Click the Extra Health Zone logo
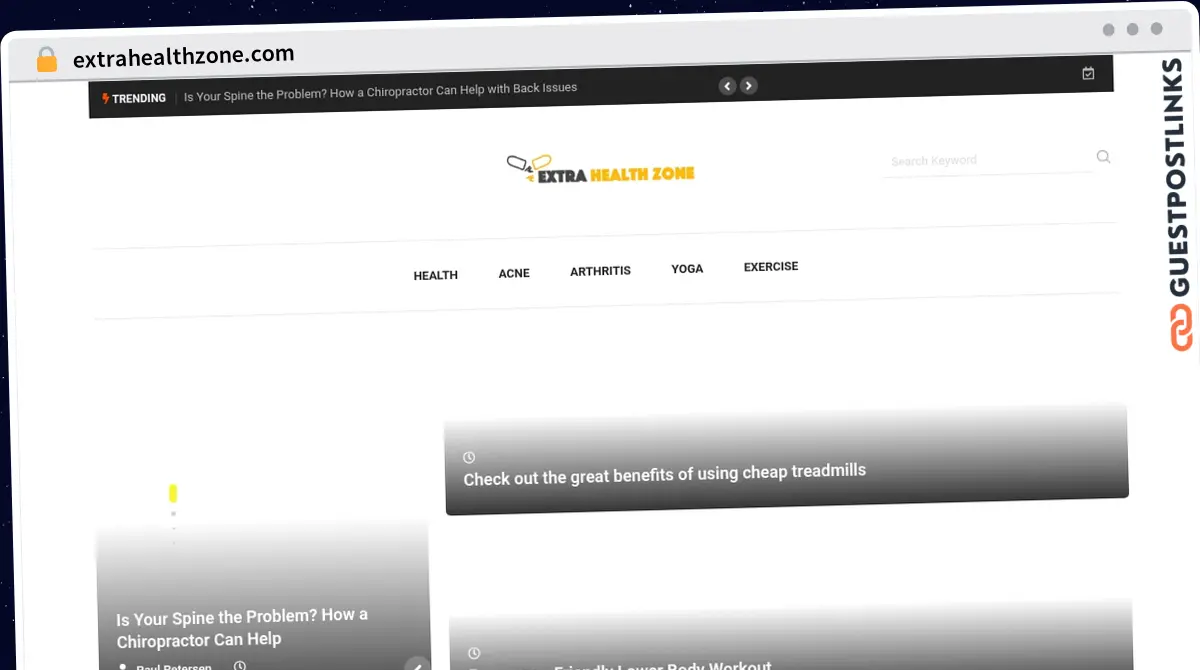 tap(601, 171)
